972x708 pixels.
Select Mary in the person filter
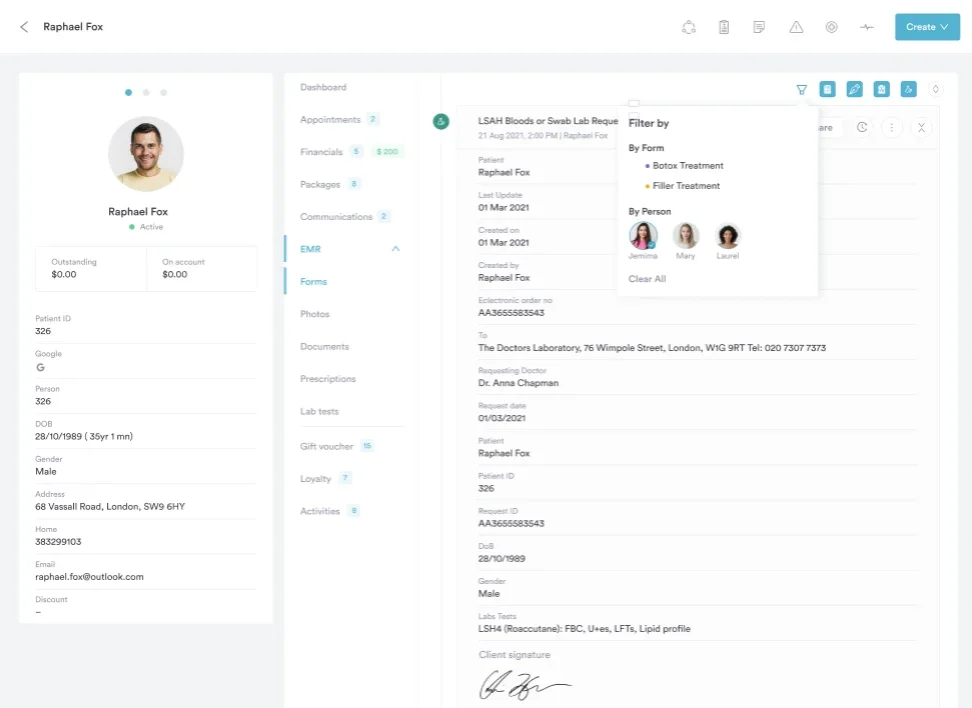pos(685,236)
